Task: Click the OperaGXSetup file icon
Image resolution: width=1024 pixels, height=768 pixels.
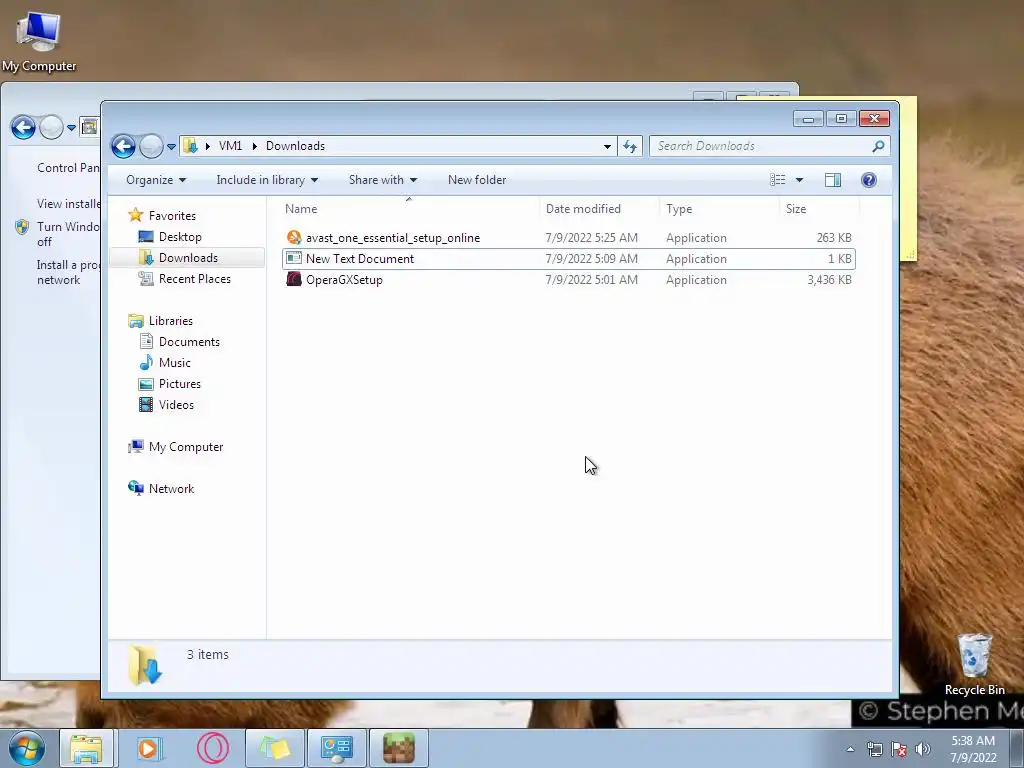Action: click(294, 280)
